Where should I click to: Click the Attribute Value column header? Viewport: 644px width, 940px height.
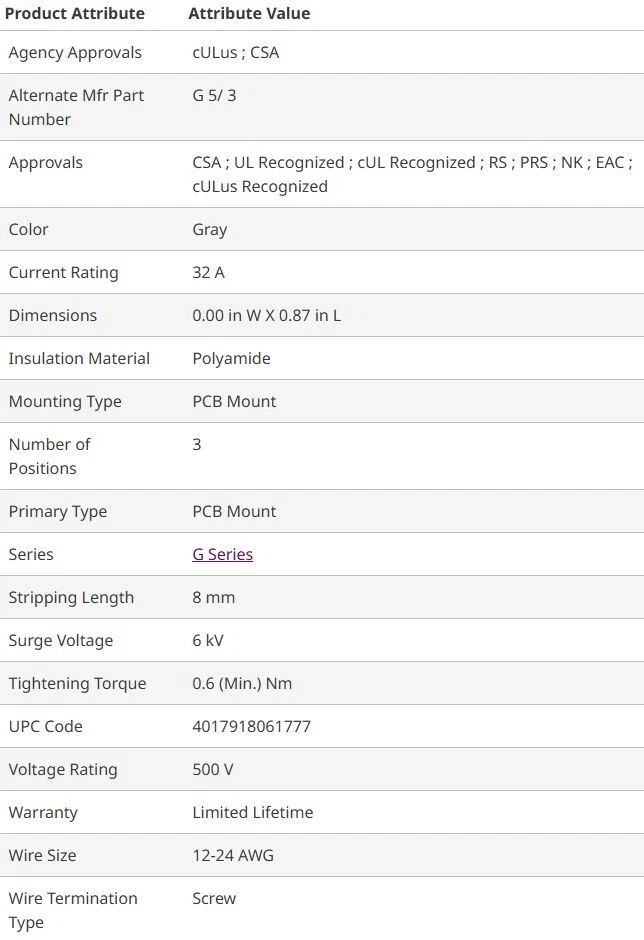(249, 14)
